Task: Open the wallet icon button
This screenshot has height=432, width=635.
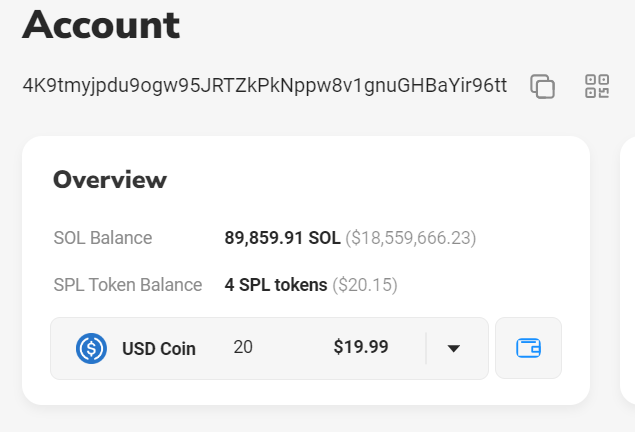Action: (x=528, y=348)
